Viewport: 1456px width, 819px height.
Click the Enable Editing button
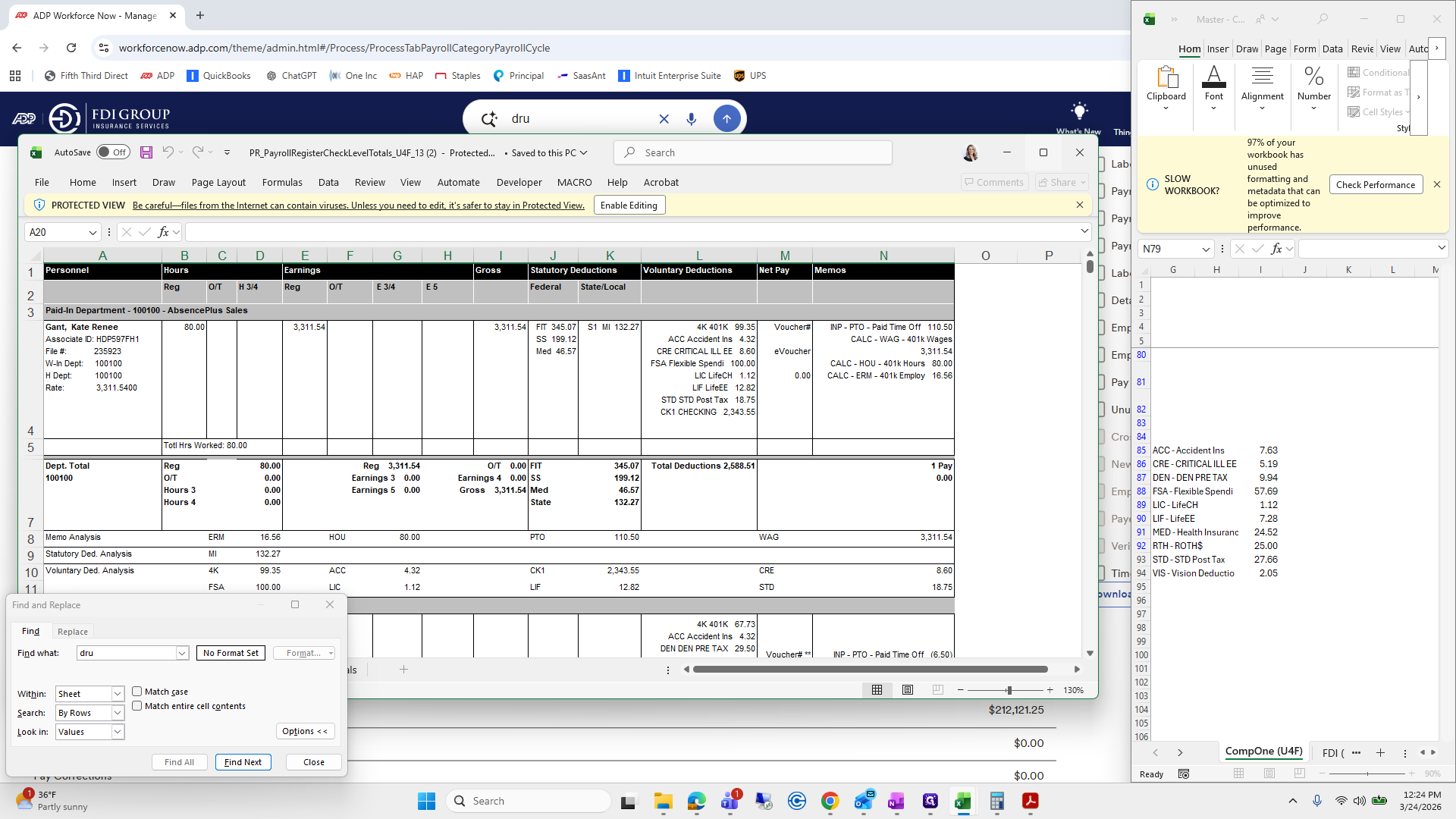(629, 206)
